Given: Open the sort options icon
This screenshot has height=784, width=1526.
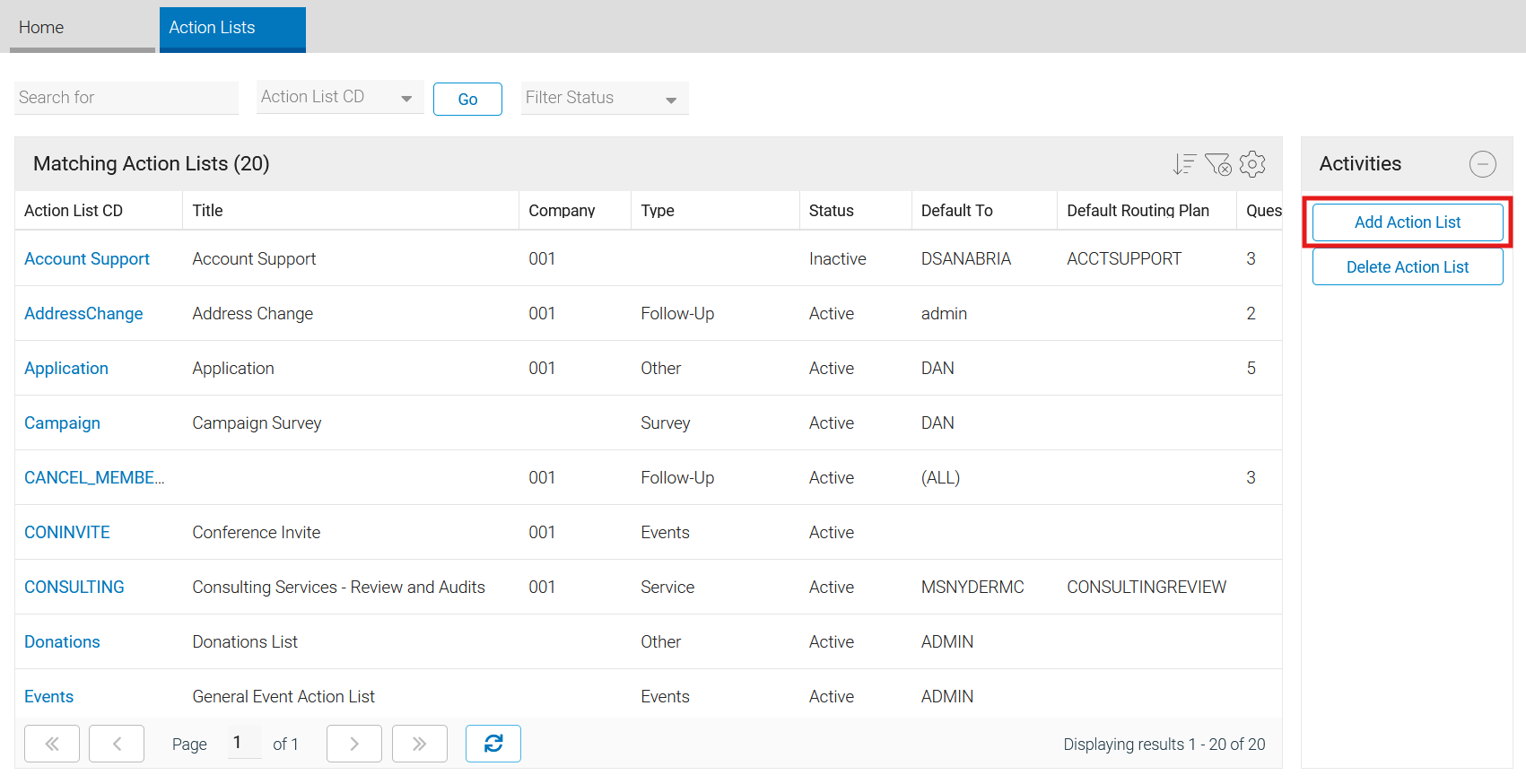Looking at the screenshot, I should pos(1184,164).
